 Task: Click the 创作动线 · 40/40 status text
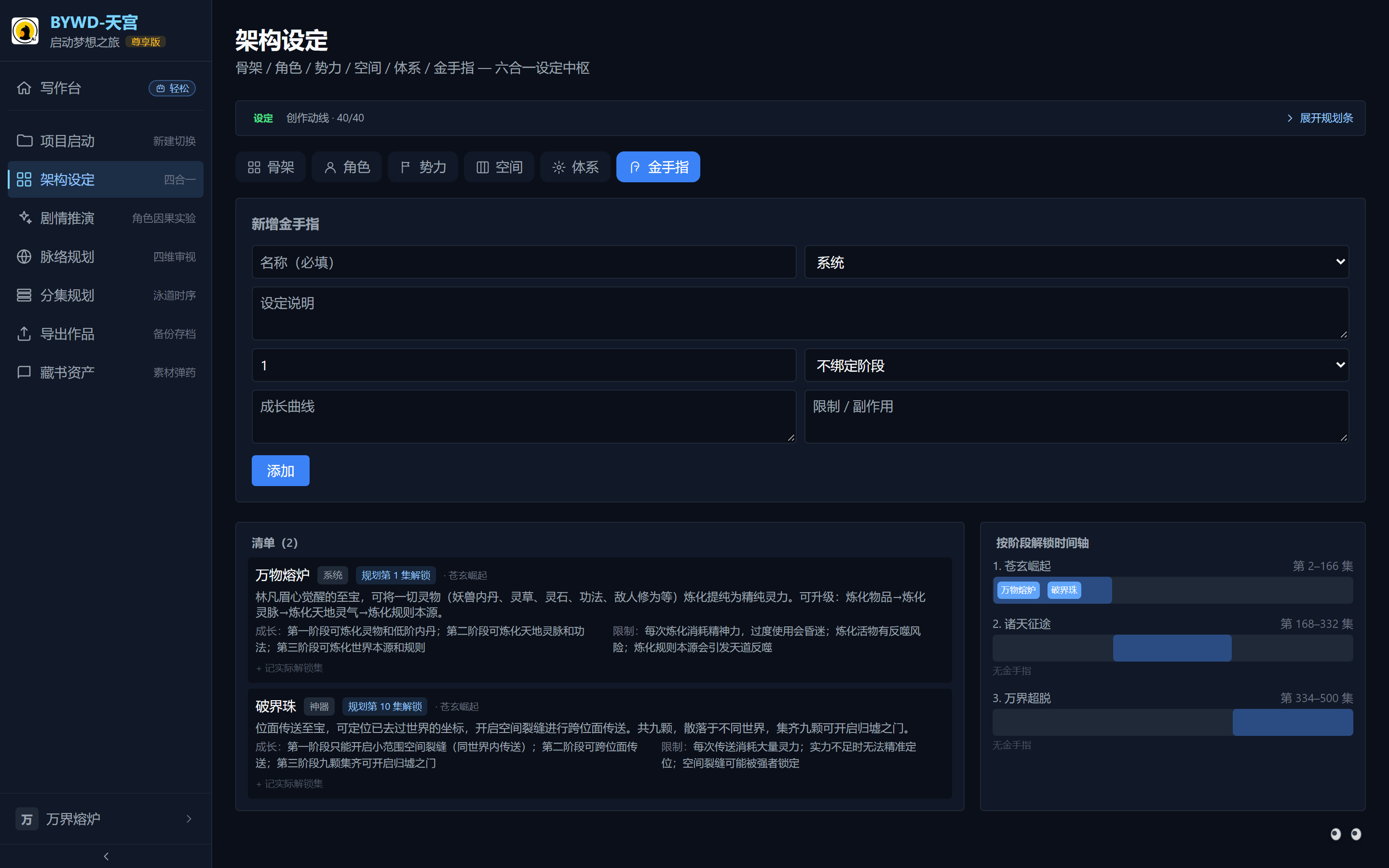point(325,118)
